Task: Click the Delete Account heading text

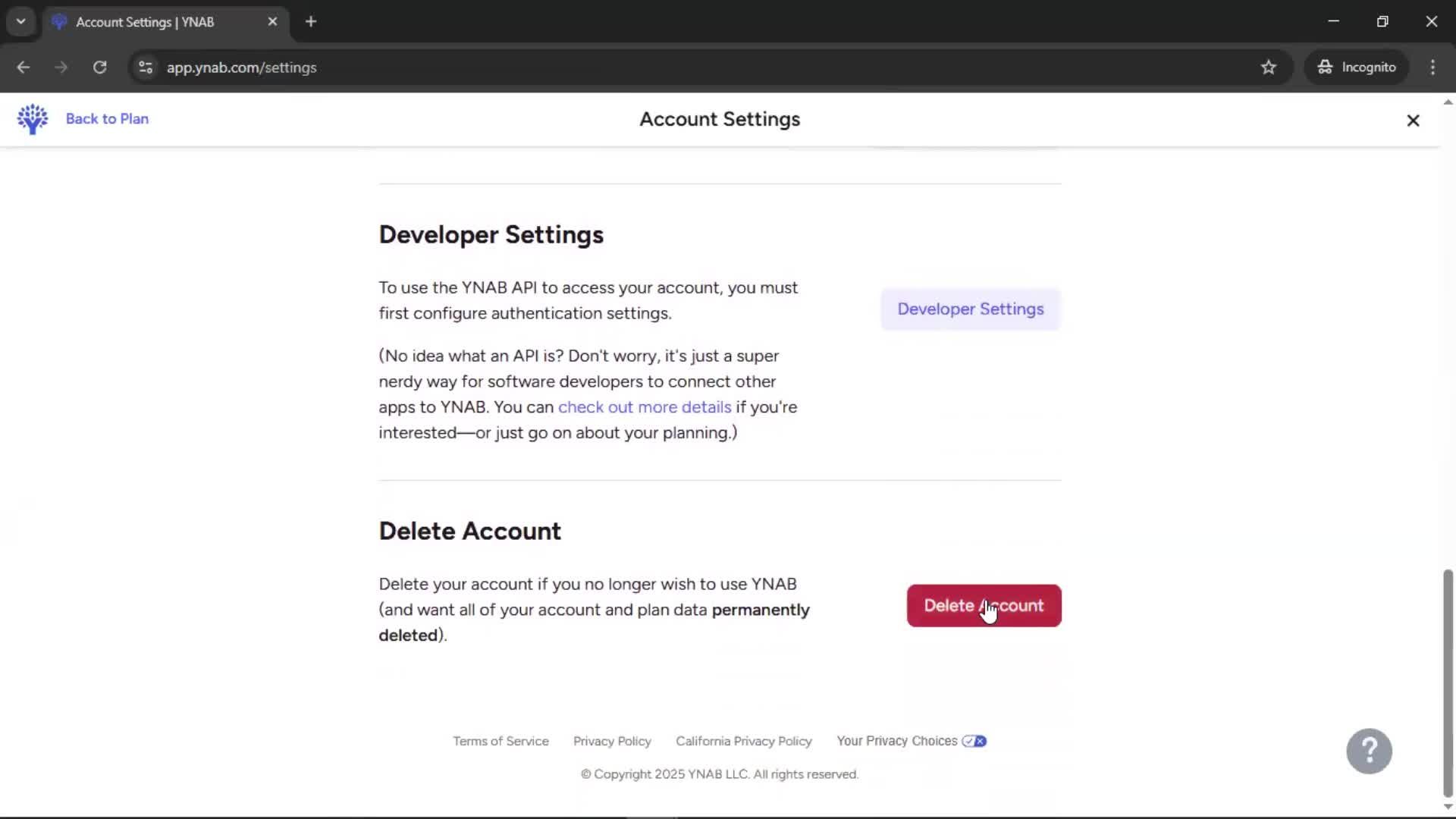Action: (x=470, y=532)
